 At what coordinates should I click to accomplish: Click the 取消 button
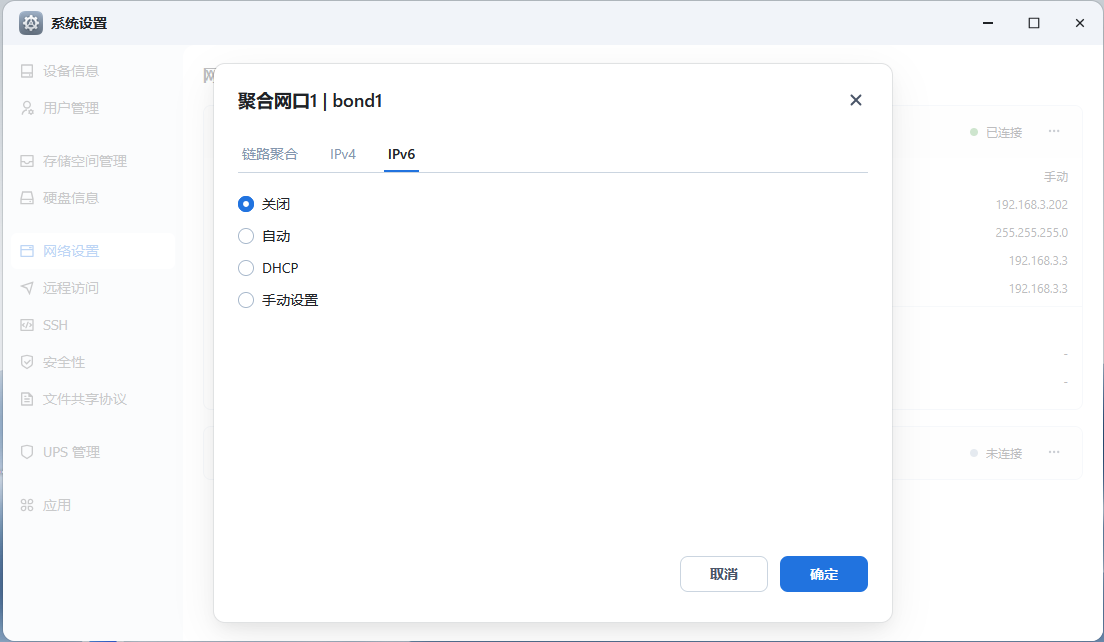click(x=724, y=574)
